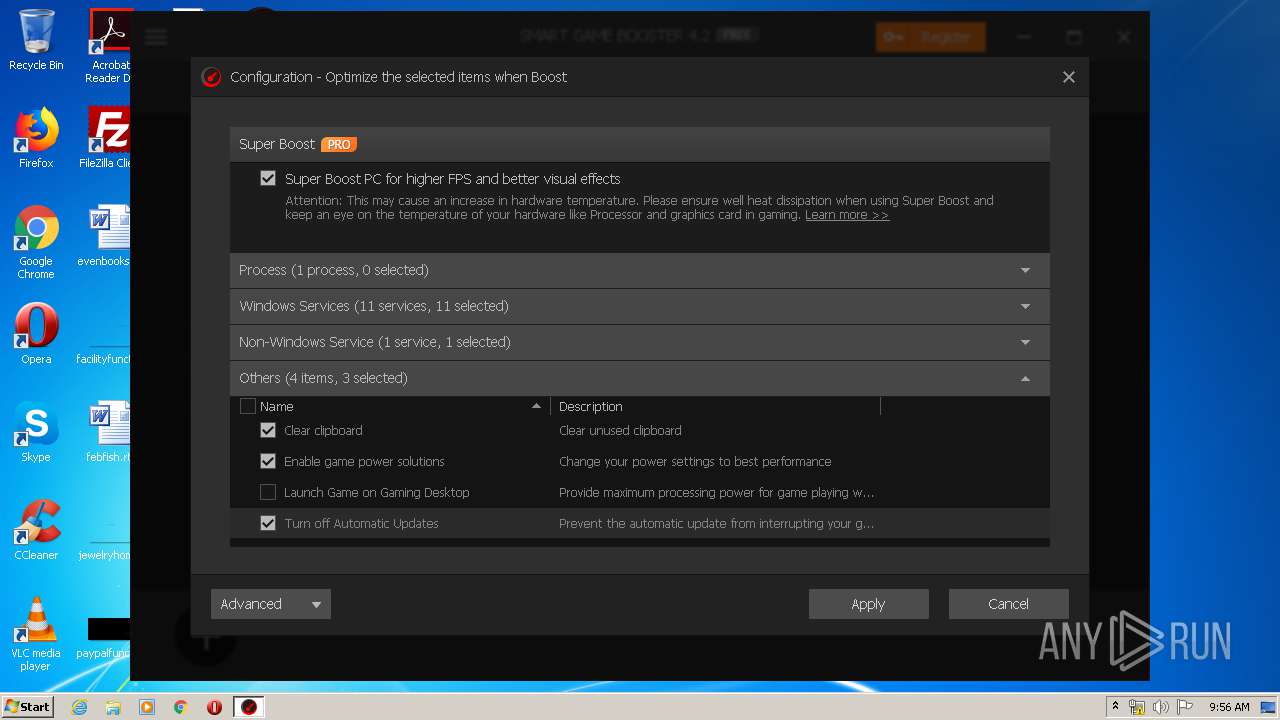Open hamburger menu in Smart Game Booster window
The width and height of the screenshot is (1280, 720).
coord(156,37)
